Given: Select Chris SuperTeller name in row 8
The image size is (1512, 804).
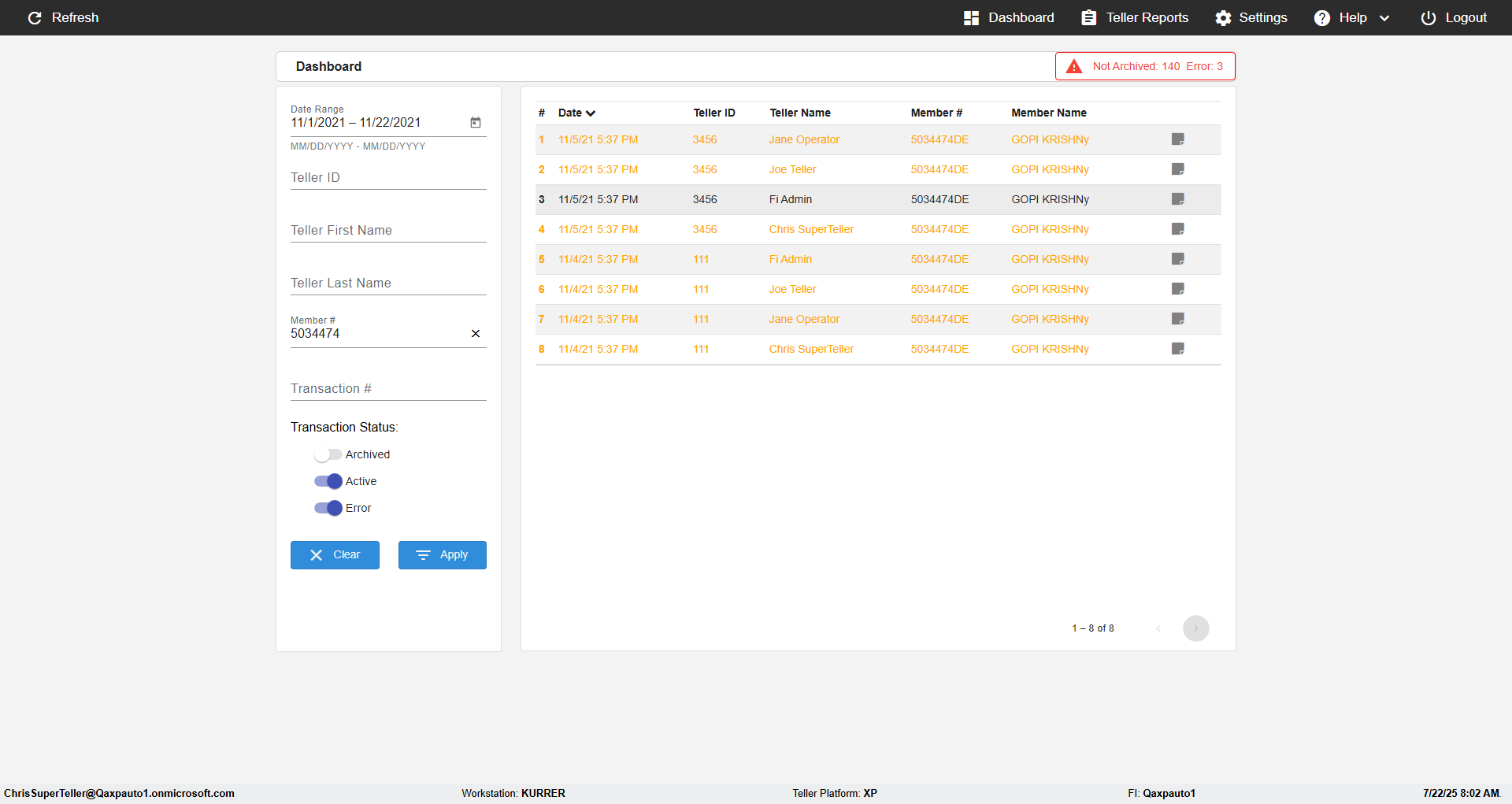Looking at the screenshot, I should (811, 349).
